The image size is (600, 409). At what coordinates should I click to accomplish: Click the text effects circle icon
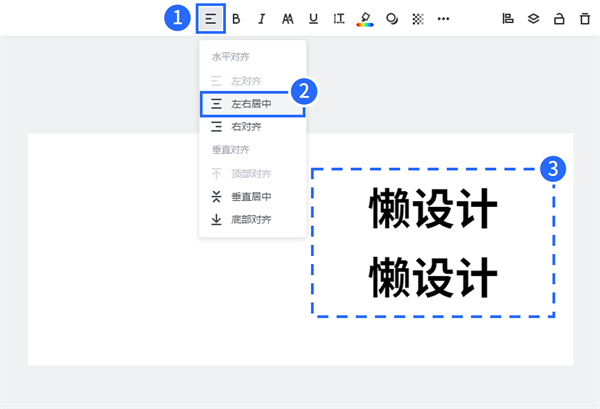click(391, 18)
